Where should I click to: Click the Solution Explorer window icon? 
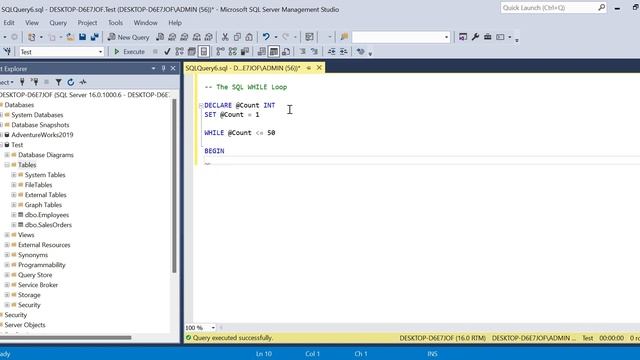click(x=462, y=37)
